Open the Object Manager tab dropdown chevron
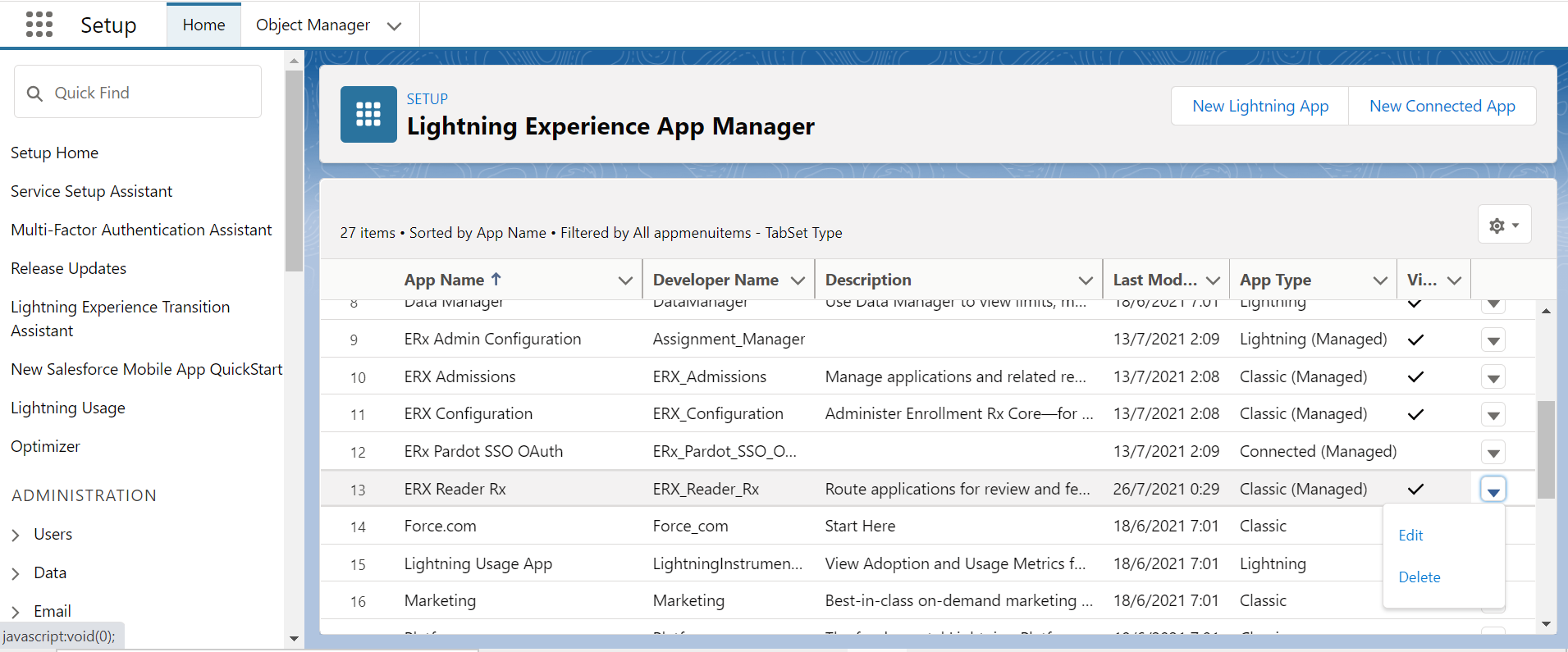 point(394,26)
